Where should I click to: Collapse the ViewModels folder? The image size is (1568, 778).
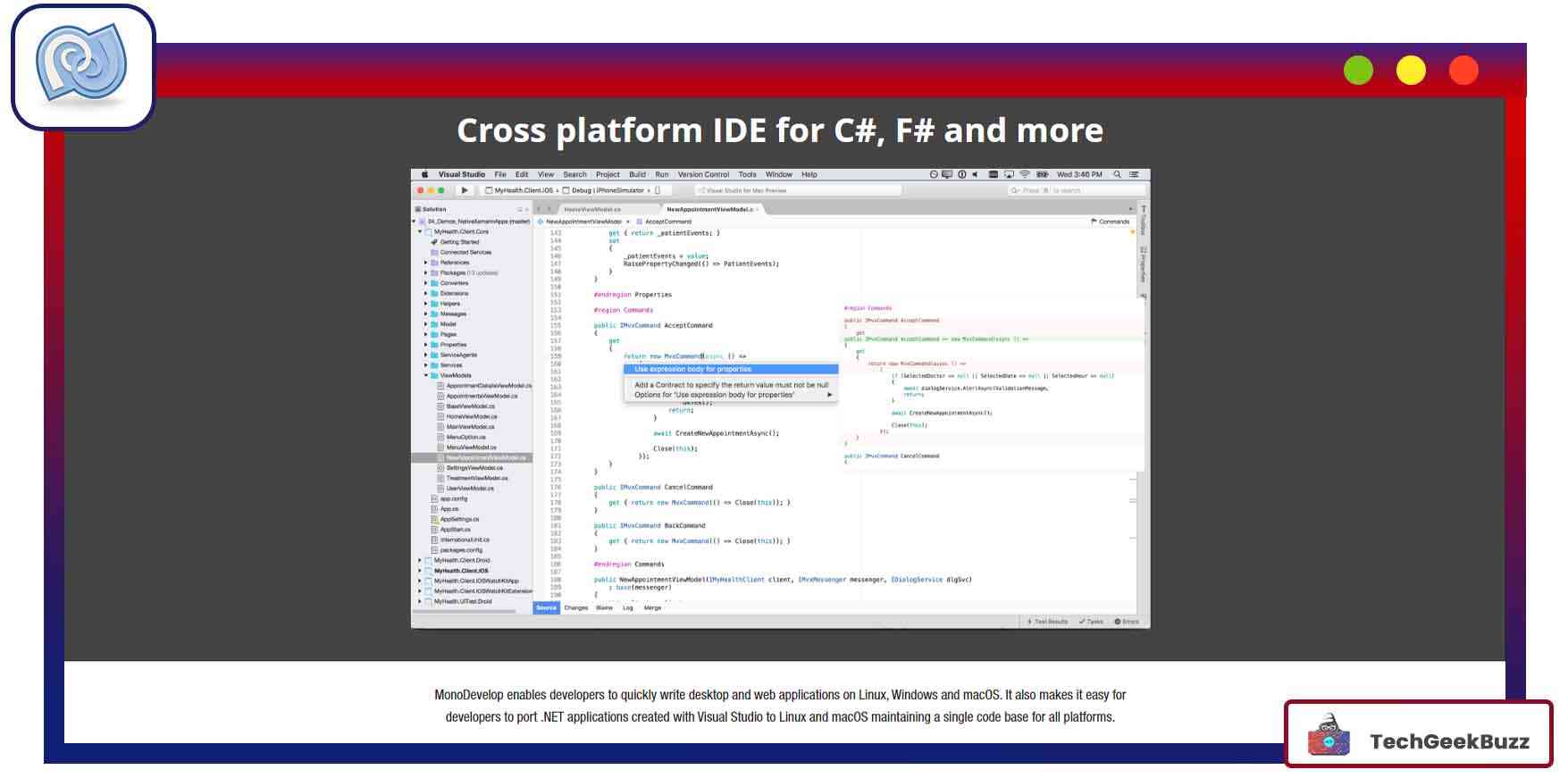(x=425, y=376)
